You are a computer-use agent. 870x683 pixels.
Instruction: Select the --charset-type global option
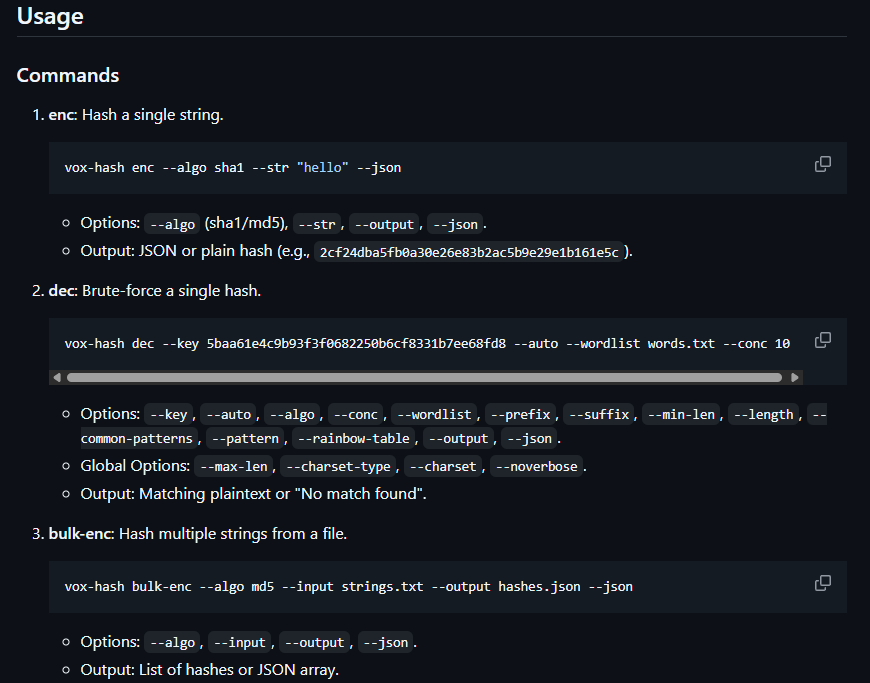(338, 466)
